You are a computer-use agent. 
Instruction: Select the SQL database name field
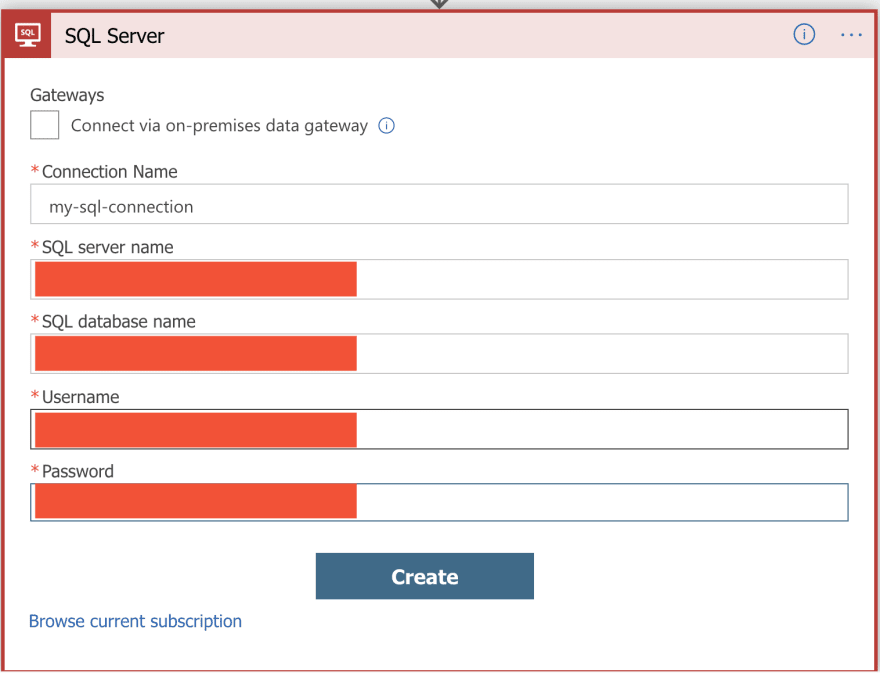[439, 354]
